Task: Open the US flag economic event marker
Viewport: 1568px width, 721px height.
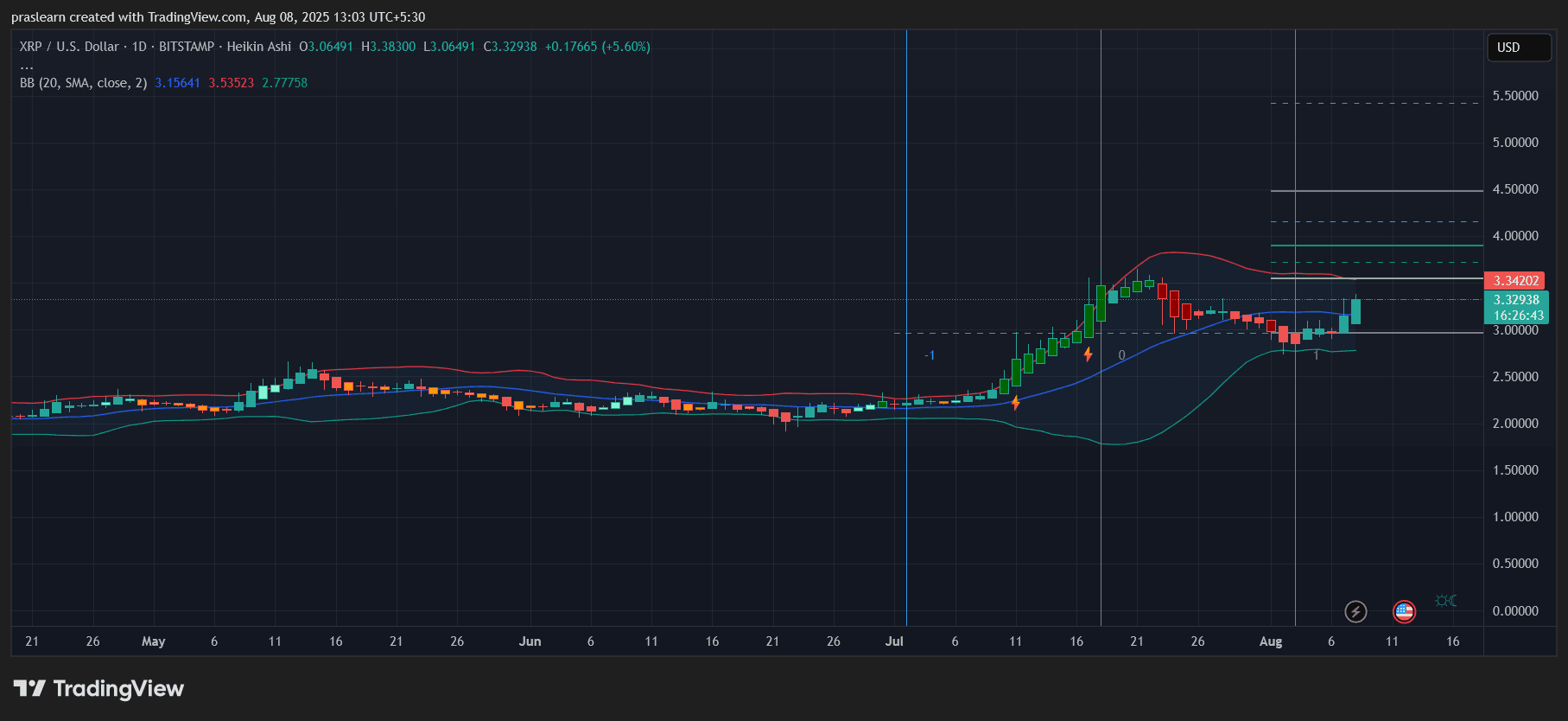Action: tap(1404, 612)
